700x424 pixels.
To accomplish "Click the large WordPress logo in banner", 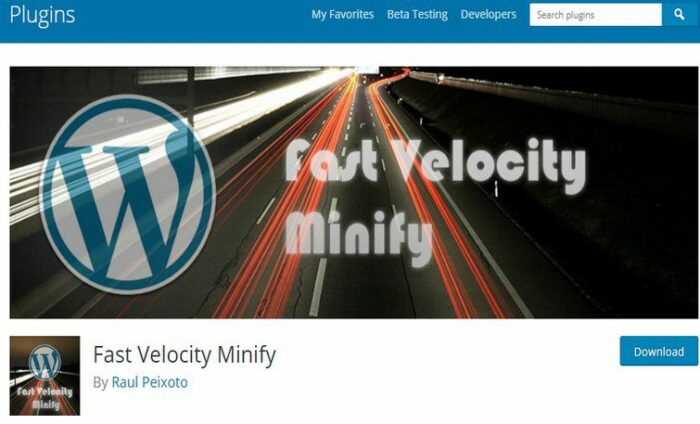I will 128,194.
